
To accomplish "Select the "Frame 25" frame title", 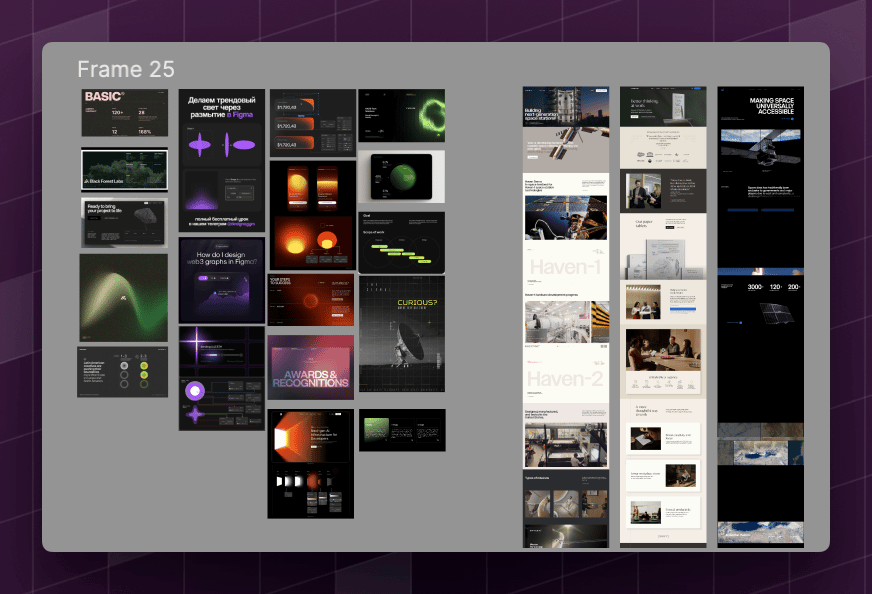I will point(126,70).
